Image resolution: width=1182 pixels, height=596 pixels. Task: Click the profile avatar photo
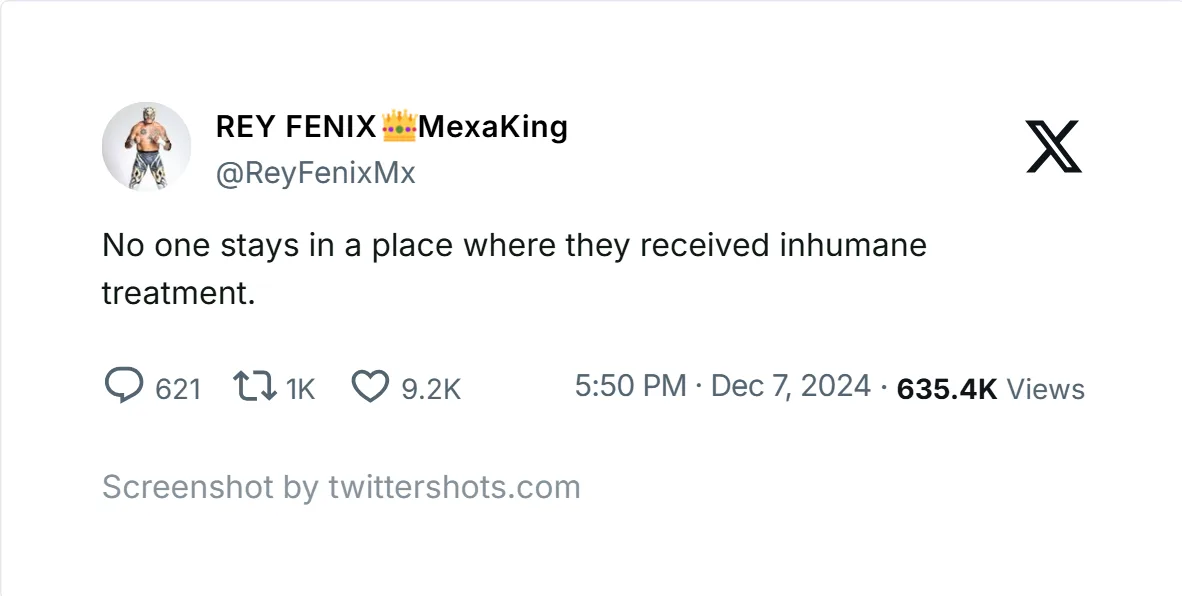146,146
